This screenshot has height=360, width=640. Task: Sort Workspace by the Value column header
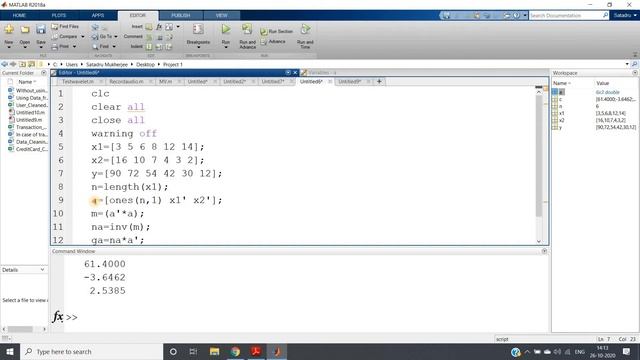[x=602, y=83]
